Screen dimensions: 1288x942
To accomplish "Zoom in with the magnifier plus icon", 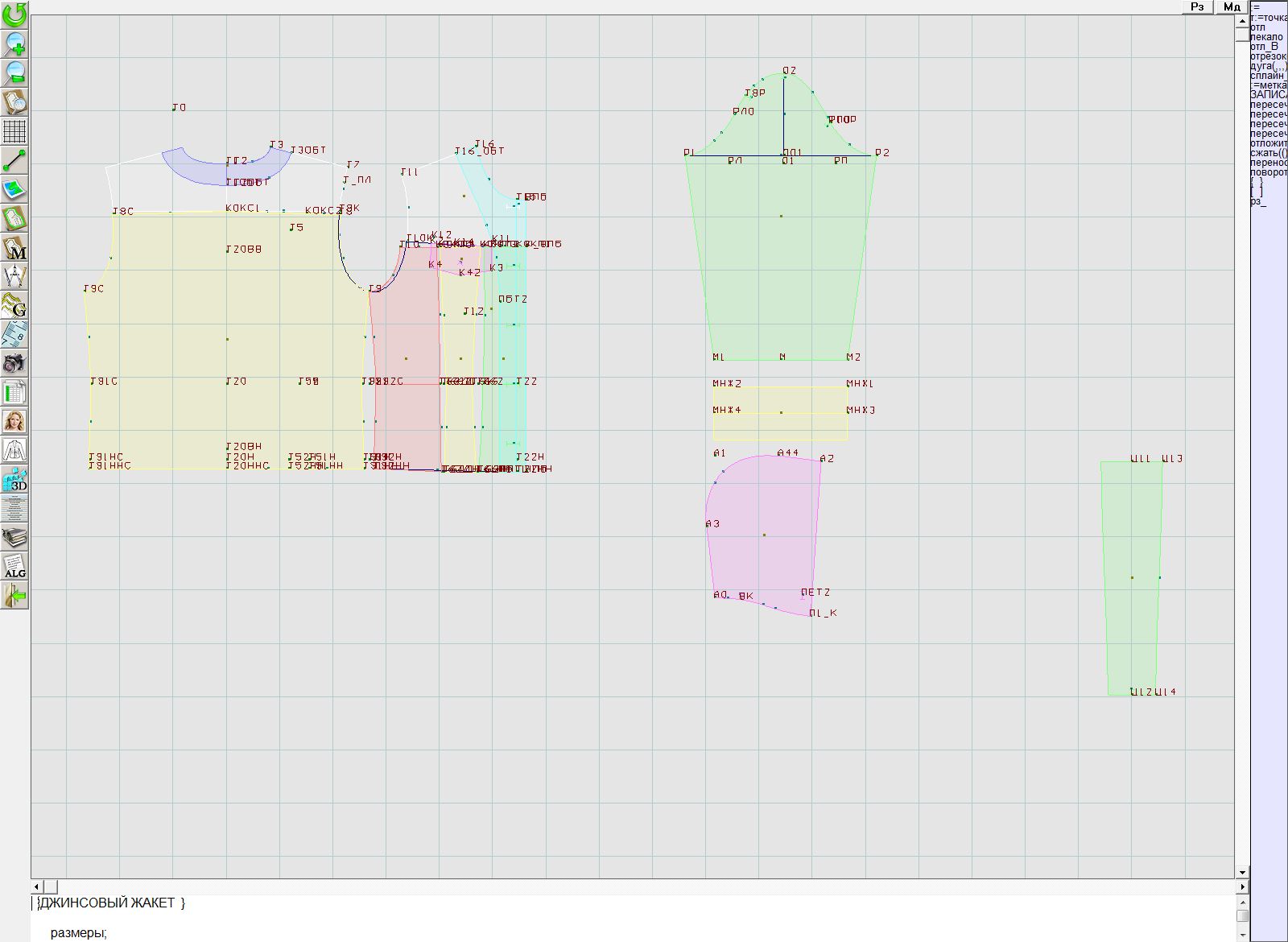I will (x=14, y=43).
